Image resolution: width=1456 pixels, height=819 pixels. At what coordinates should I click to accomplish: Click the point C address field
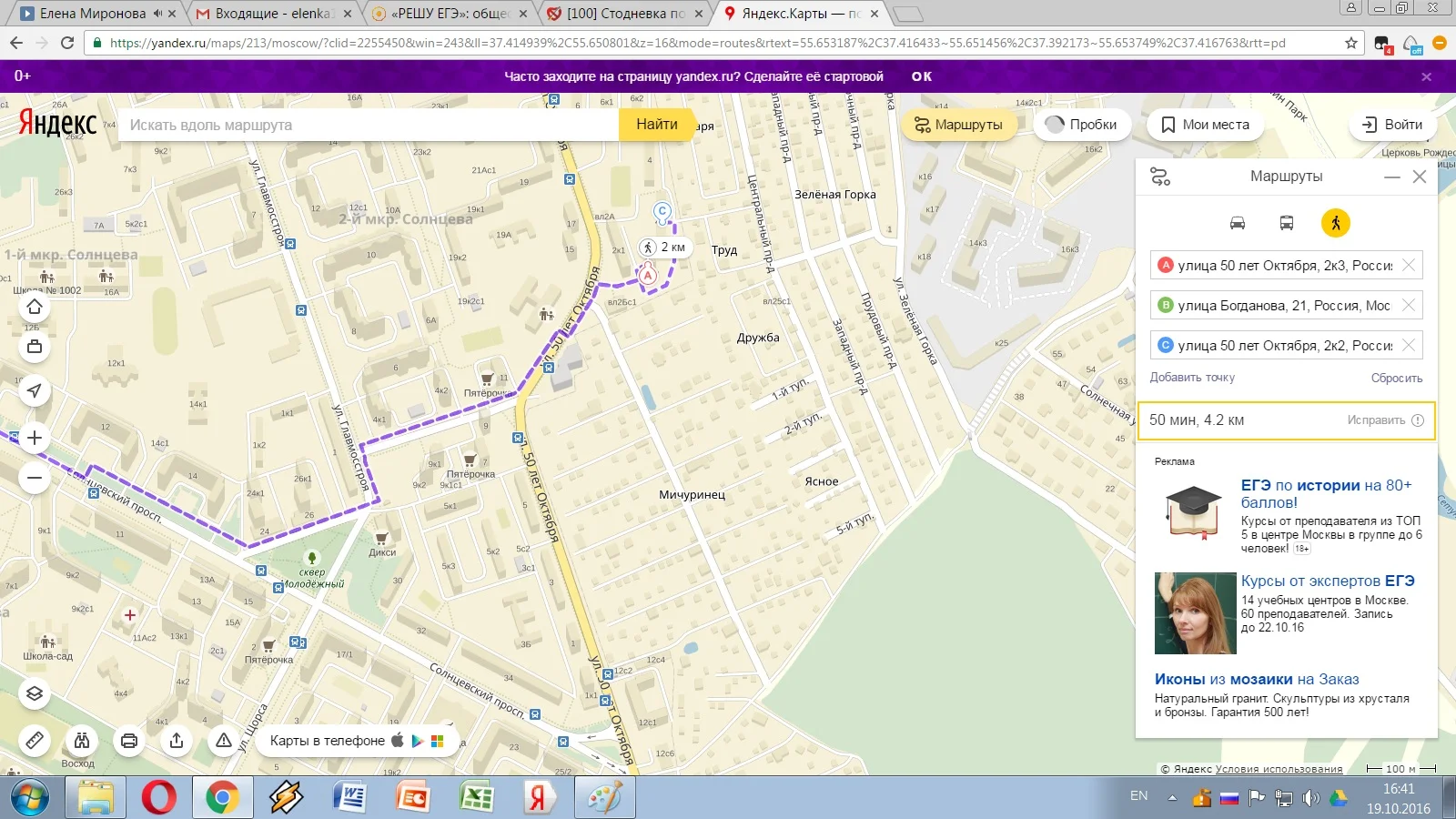pyautogui.click(x=1285, y=346)
